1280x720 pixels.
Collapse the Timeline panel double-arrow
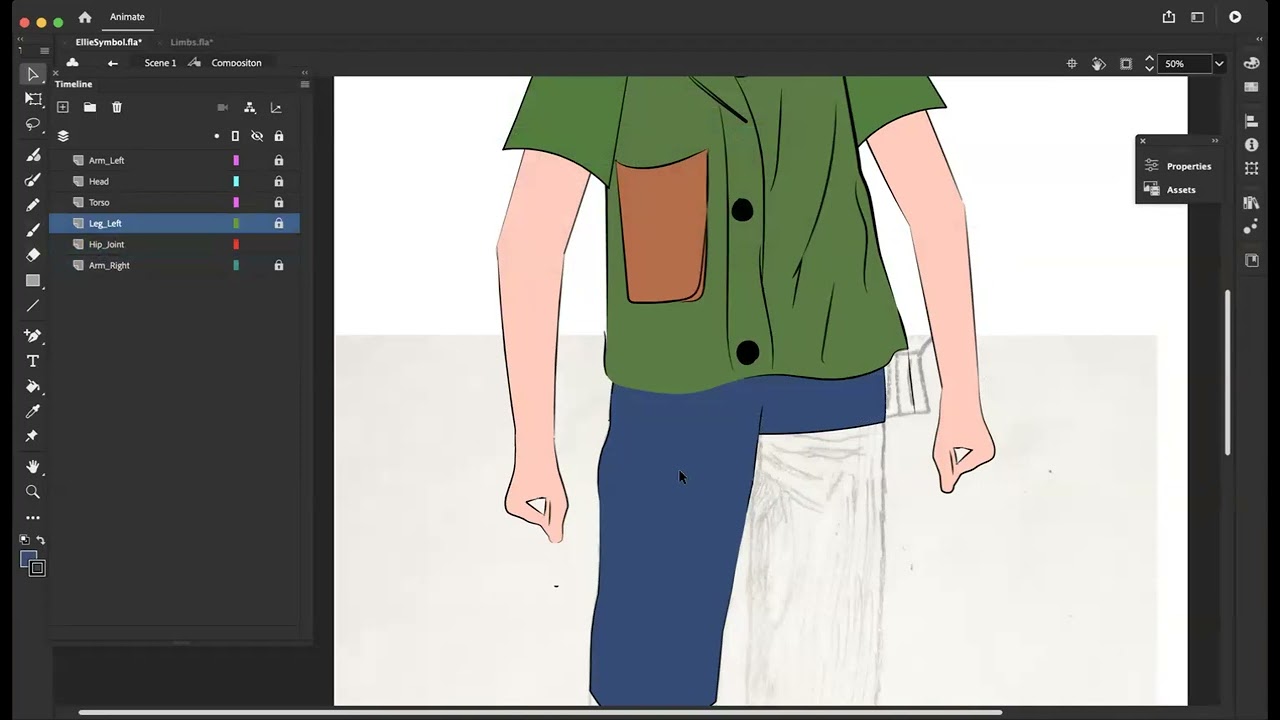tap(305, 73)
